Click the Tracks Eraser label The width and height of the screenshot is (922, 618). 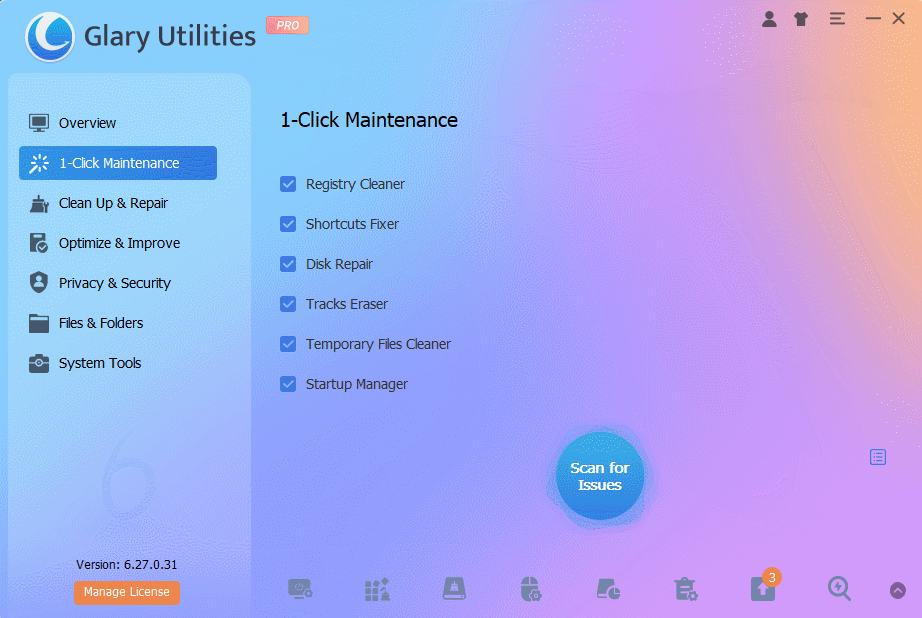[347, 304]
